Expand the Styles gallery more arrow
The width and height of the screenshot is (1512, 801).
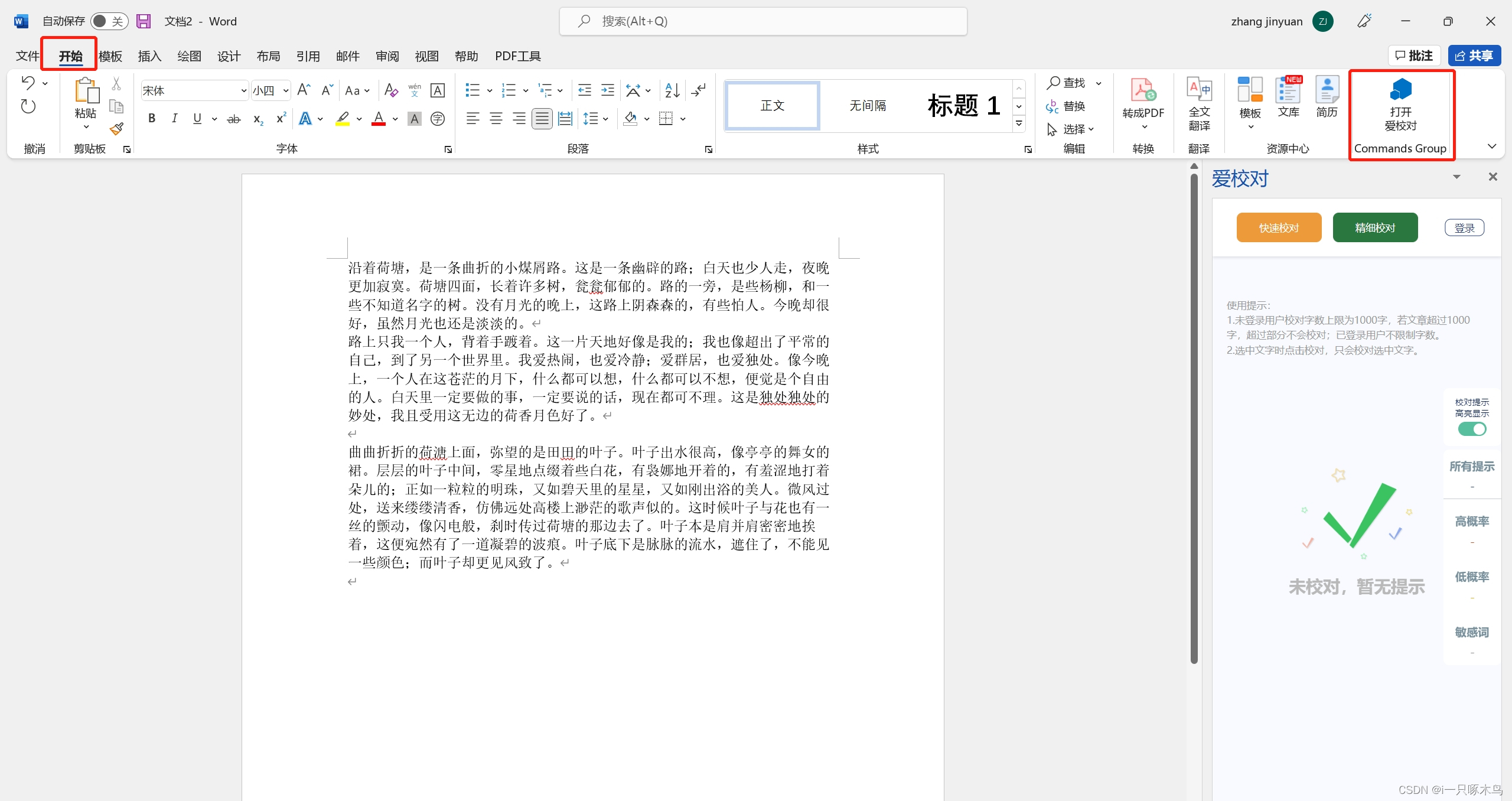point(1019,124)
